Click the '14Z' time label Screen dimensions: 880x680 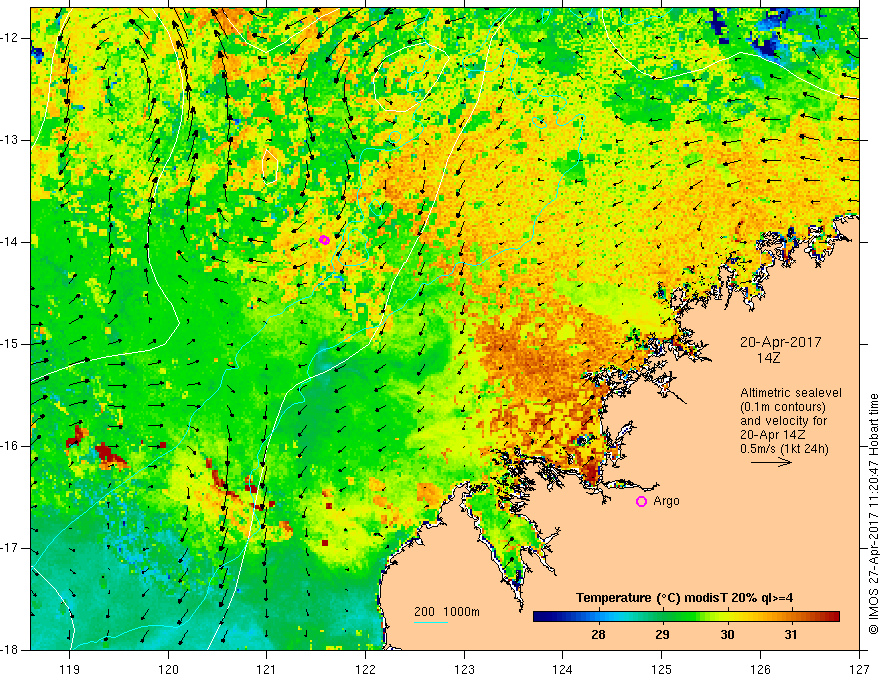point(768,358)
